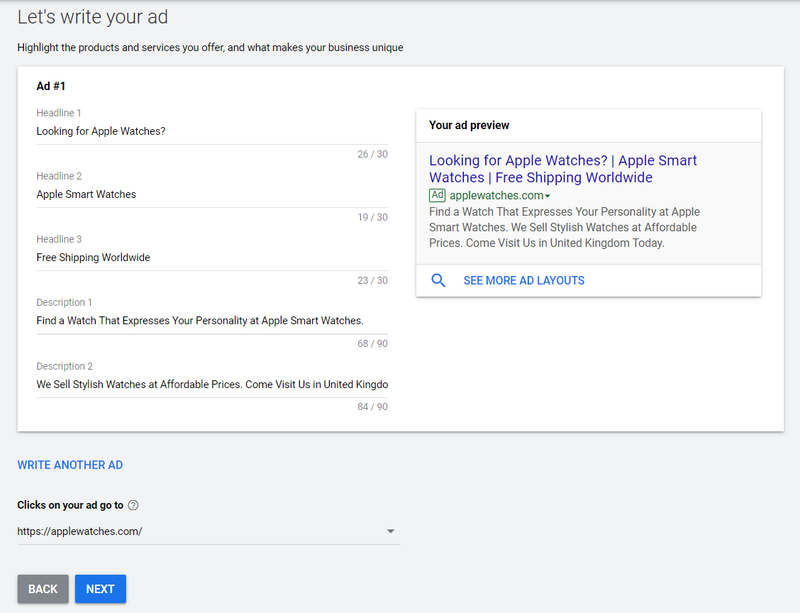
Task: Edit the Headline 1 text field
Action: 212,131
